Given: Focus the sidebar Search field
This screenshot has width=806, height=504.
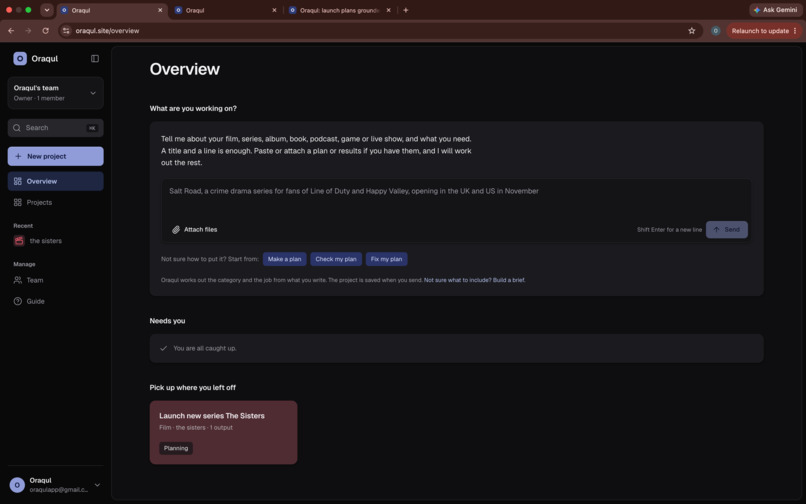Looking at the screenshot, I should tap(56, 128).
